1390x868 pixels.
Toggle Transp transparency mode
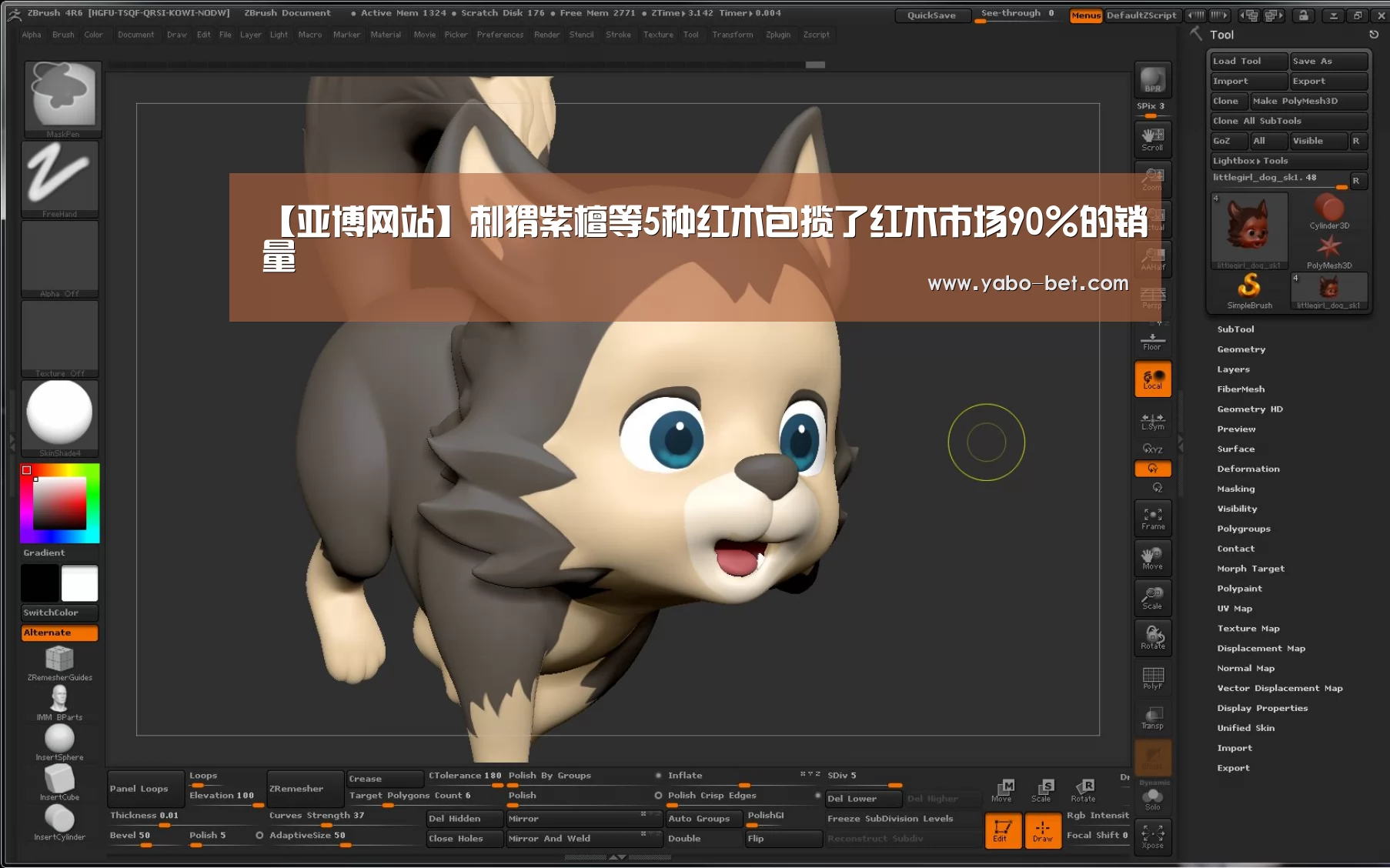1152,718
